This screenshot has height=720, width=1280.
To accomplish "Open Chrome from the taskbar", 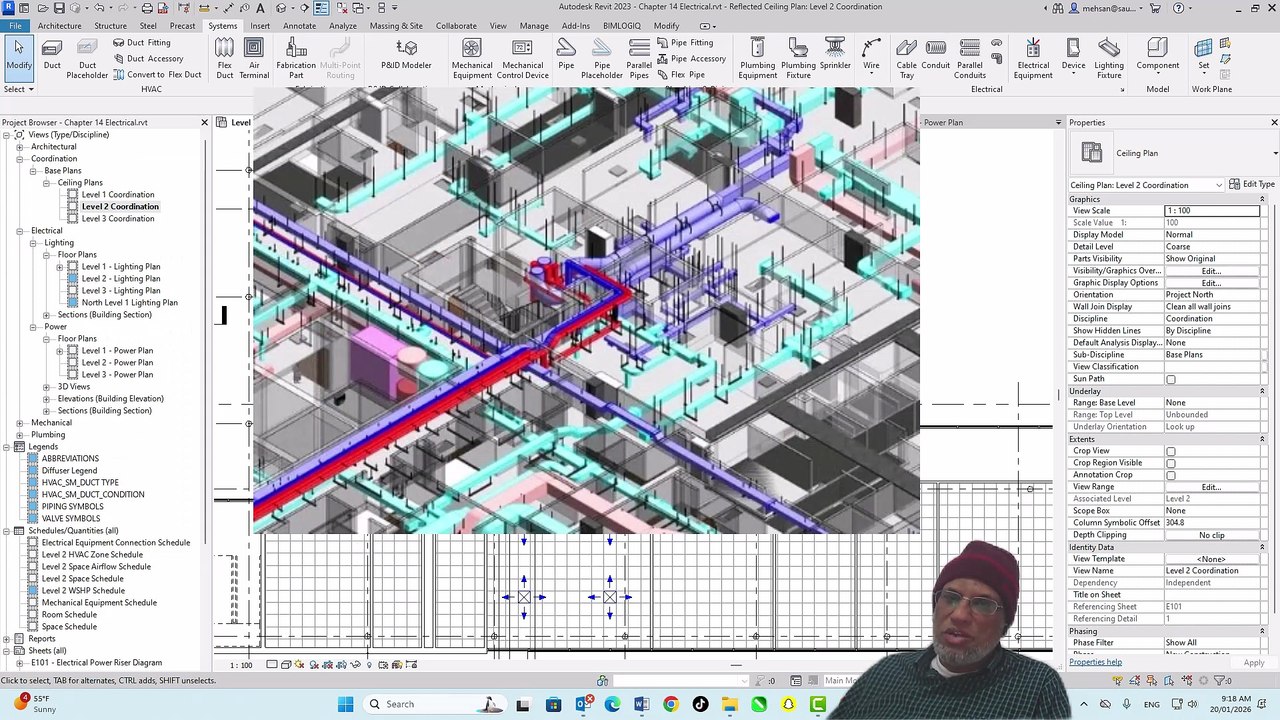I will [x=670, y=704].
